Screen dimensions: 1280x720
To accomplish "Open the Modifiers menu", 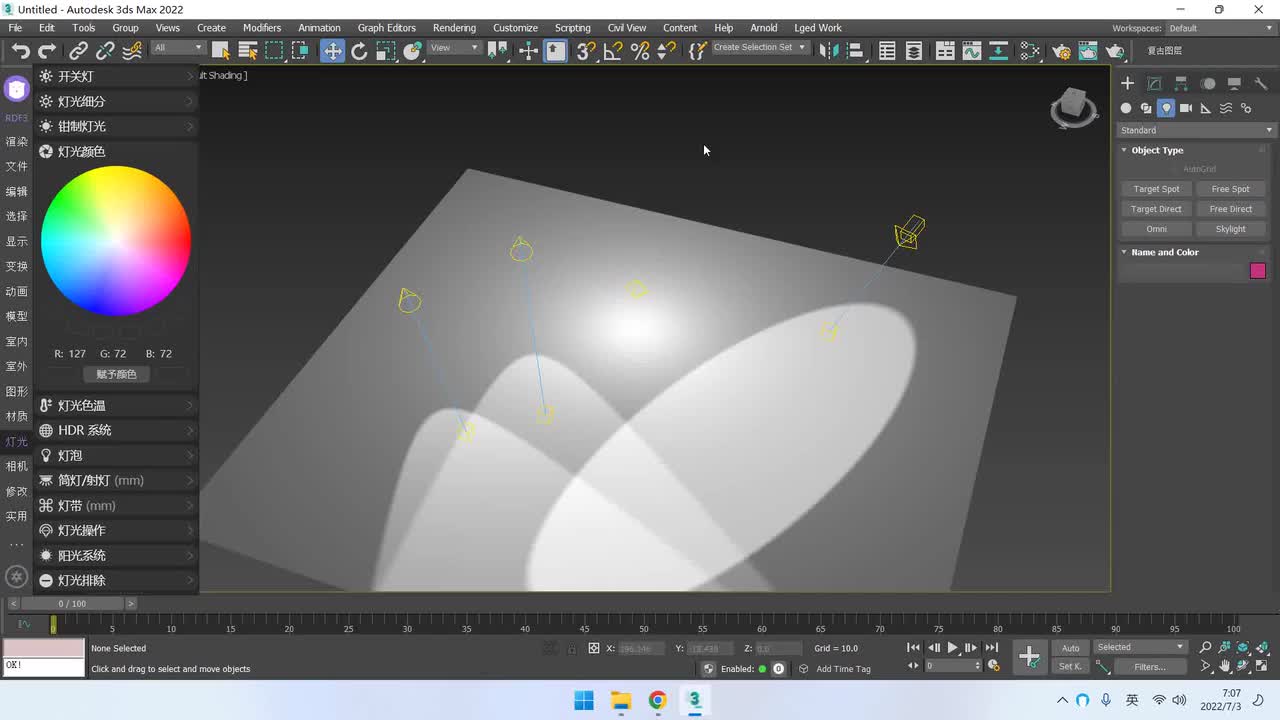I will point(262,28).
